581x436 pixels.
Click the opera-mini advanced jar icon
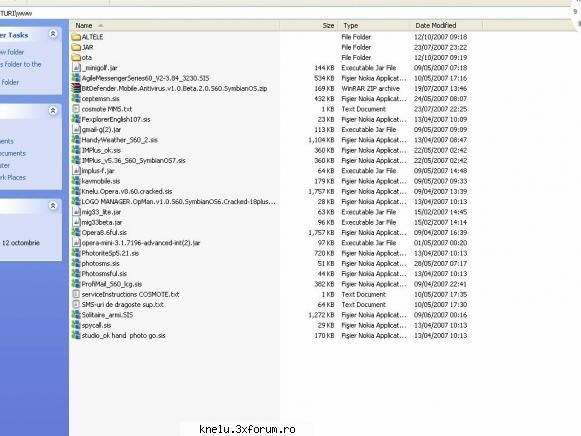76,243
